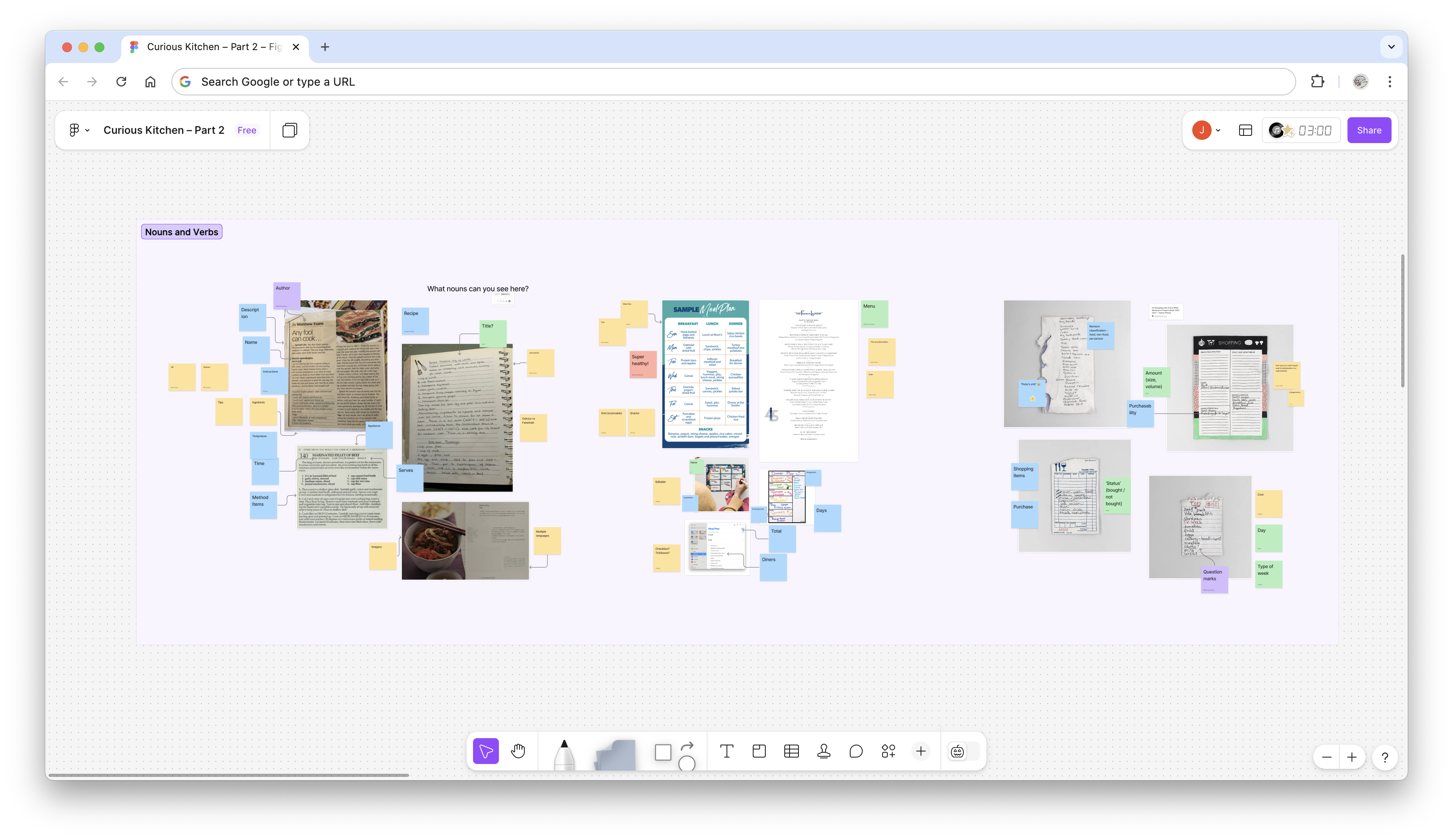Click the pages icon next to the Free badge
Image resolution: width=1453 pixels, height=840 pixels.
[289, 130]
